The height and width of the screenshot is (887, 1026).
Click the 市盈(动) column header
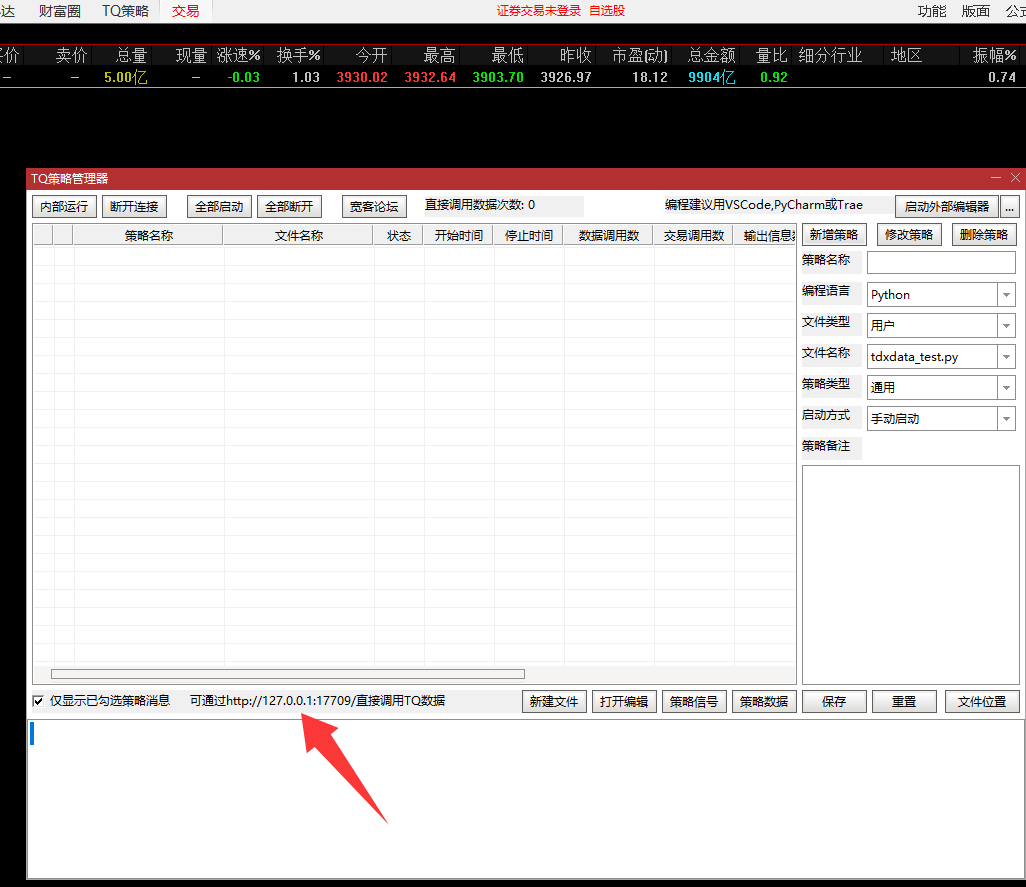(639, 56)
